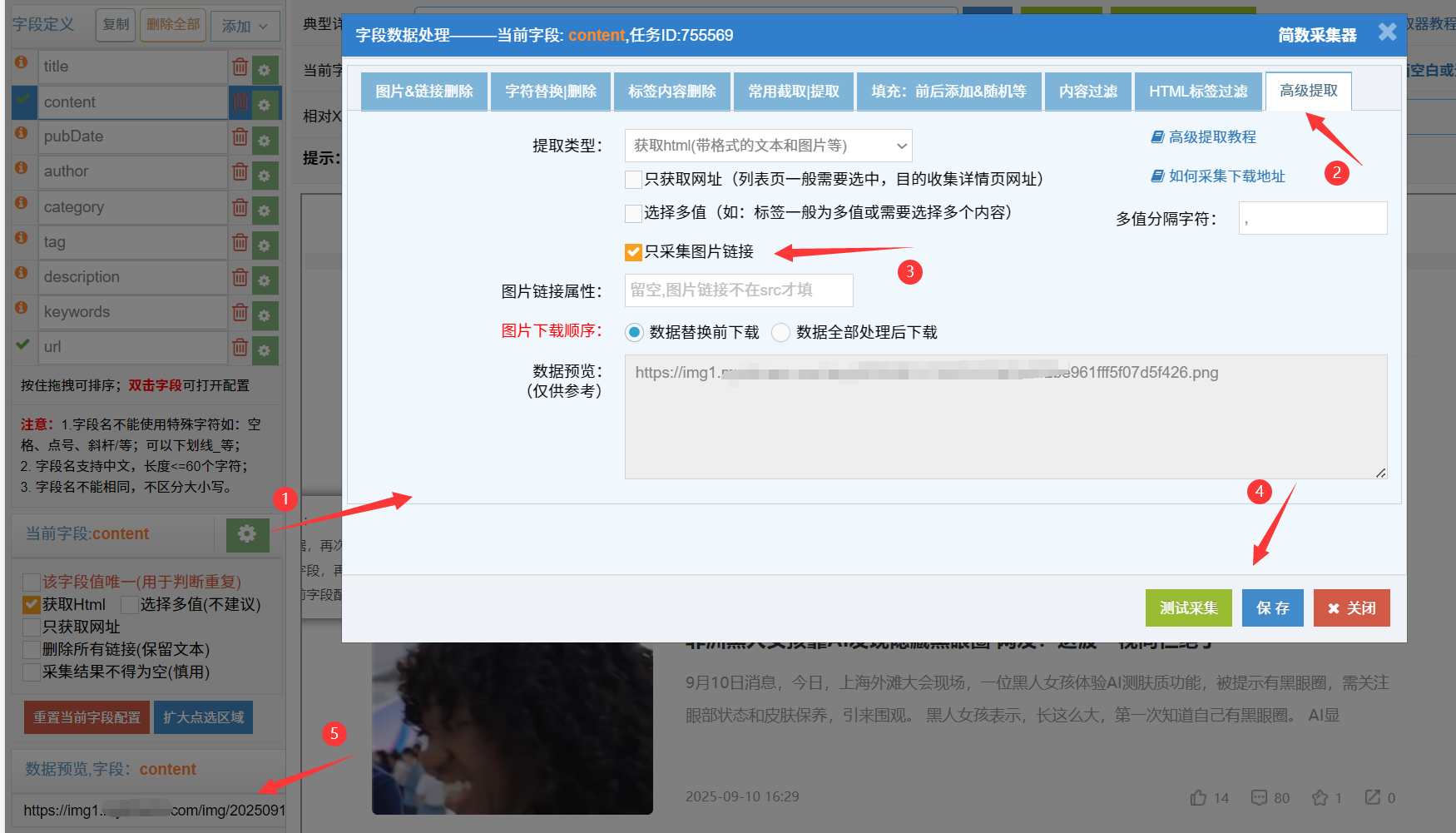Click the like thumbs-up icon on article
The width and height of the screenshot is (1456, 833).
pos(1198,798)
